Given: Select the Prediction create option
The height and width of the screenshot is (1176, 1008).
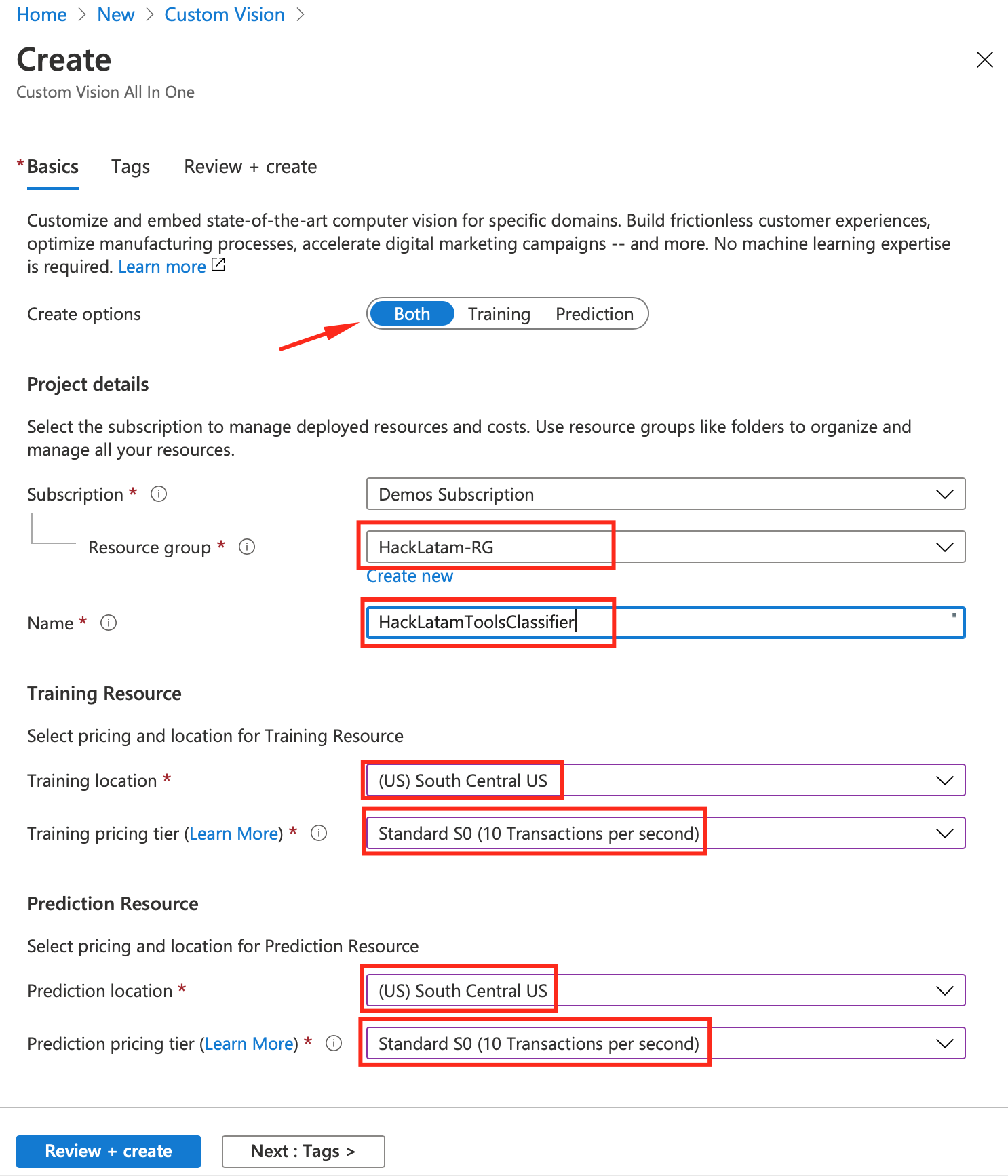Looking at the screenshot, I should pyautogui.click(x=594, y=313).
